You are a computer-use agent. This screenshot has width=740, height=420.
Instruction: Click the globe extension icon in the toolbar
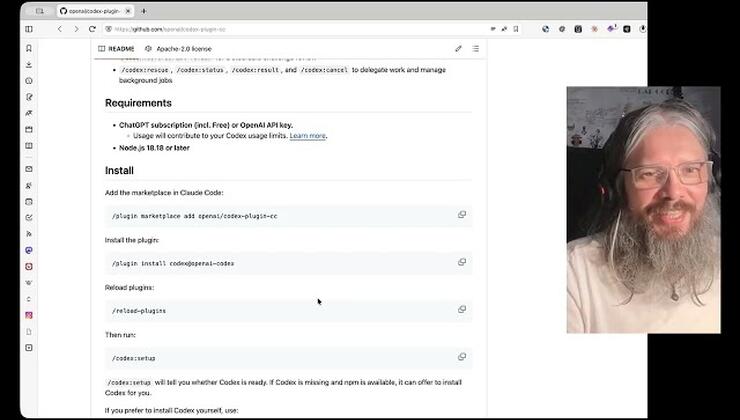(x=546, y=29)
